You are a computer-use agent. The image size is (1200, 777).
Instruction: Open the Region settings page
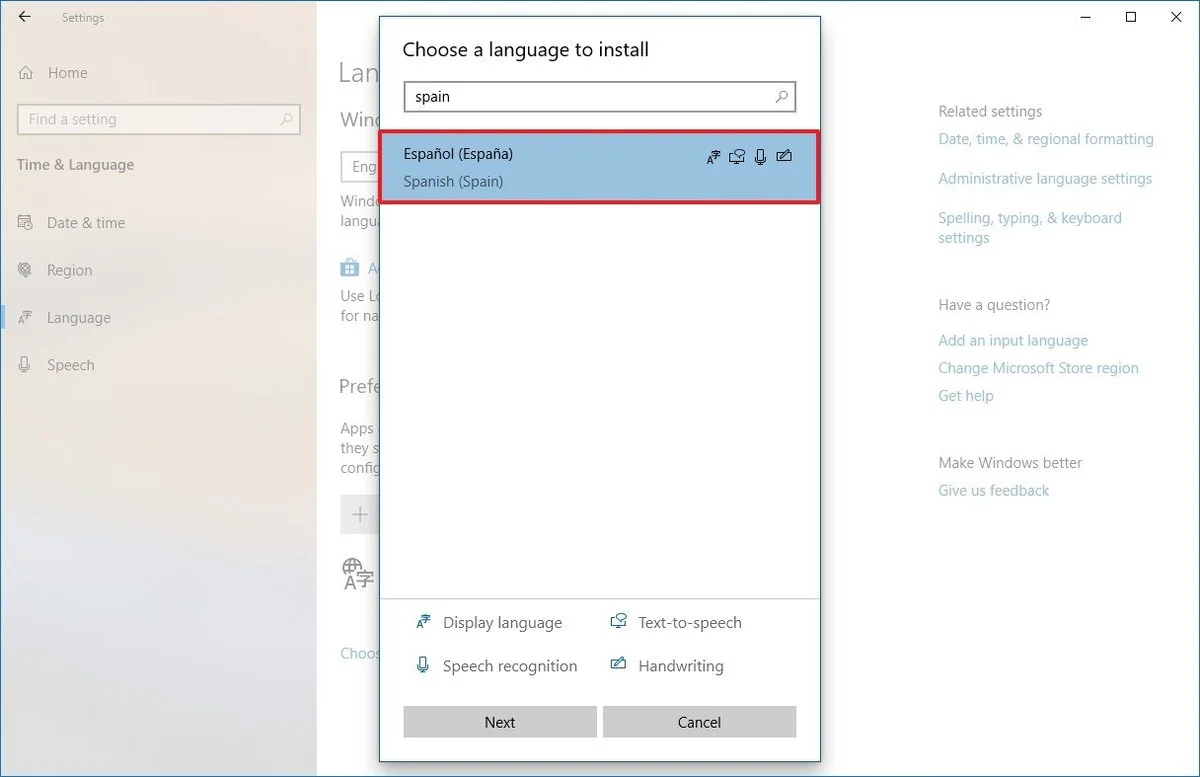69,270
